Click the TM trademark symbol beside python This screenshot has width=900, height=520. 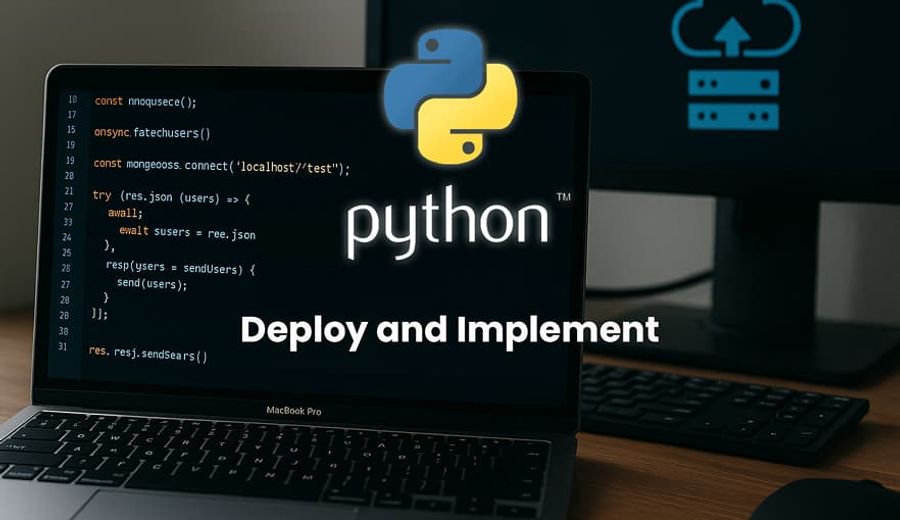pos(564,197)
